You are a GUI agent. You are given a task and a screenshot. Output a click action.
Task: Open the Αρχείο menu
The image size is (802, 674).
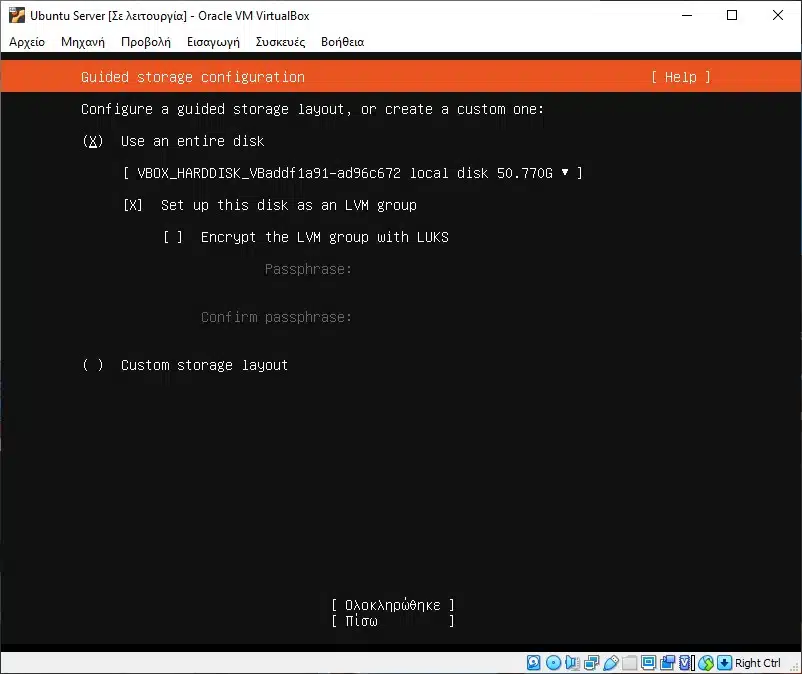coord(27,42)
